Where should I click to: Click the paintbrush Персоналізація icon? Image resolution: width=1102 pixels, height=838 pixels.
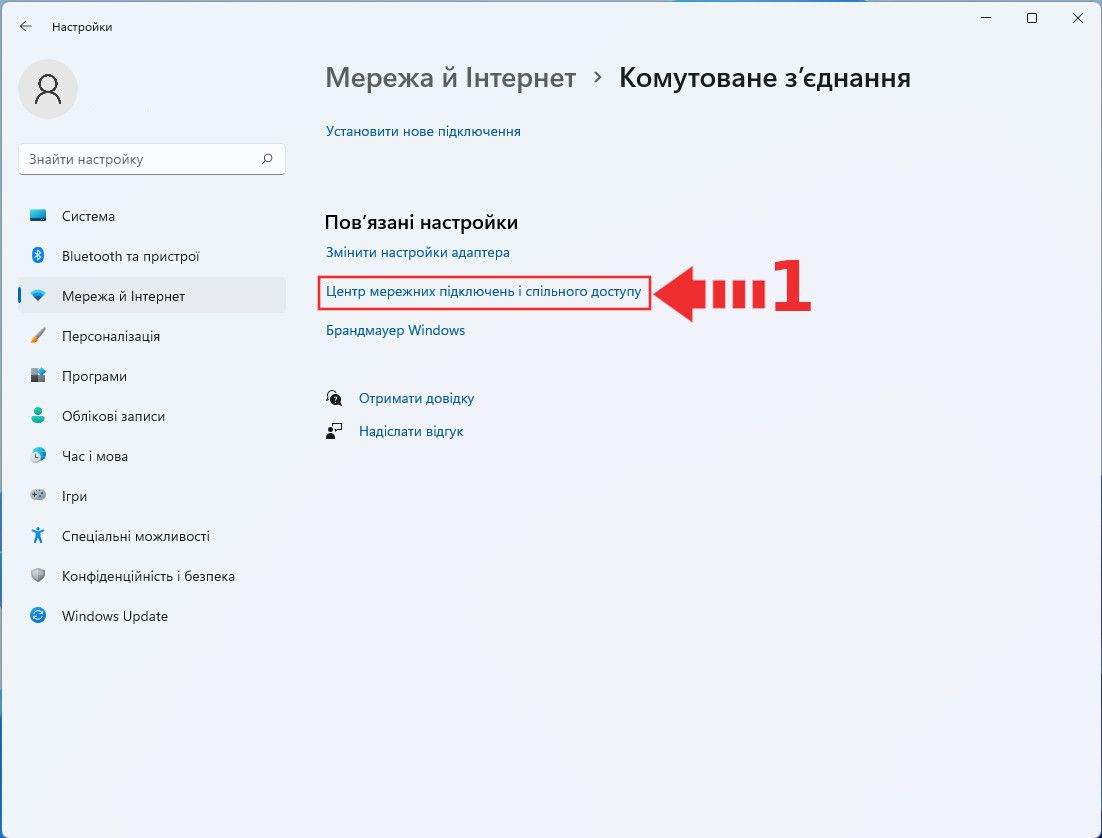coord(38,335)
